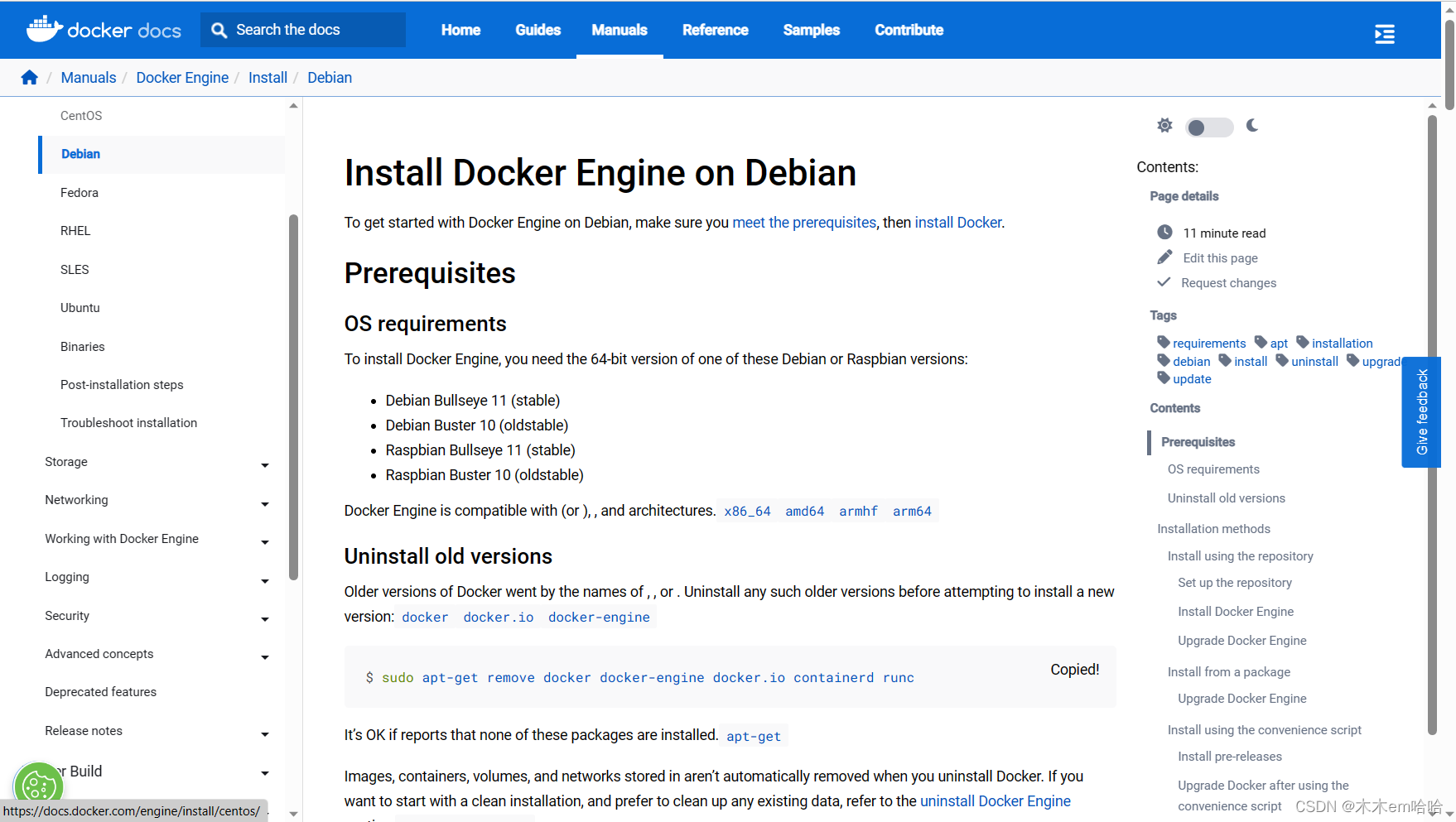
Task: Click the 'requirements' tag link
Action: (1208, 344)
